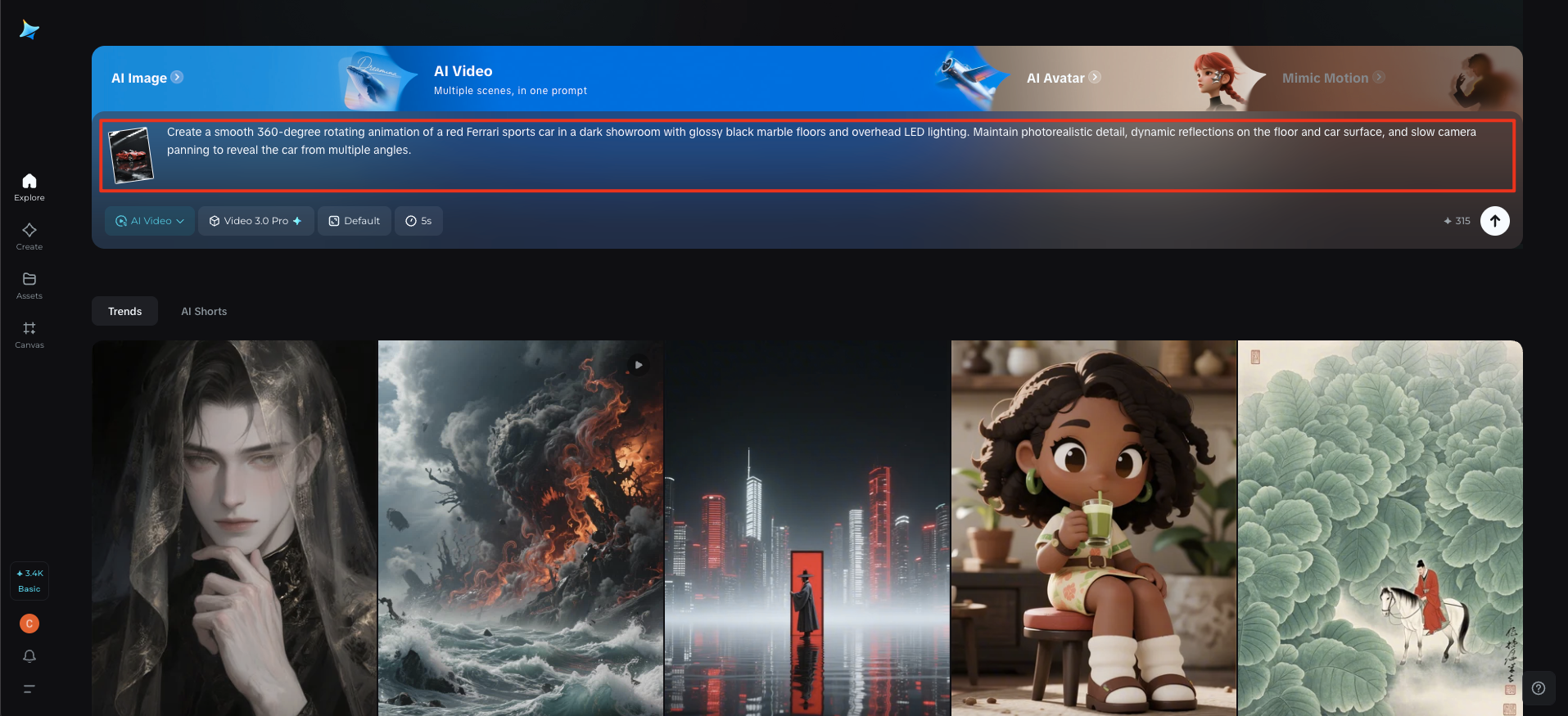Open the Chinese painting with white horse

click(1380, 528)
